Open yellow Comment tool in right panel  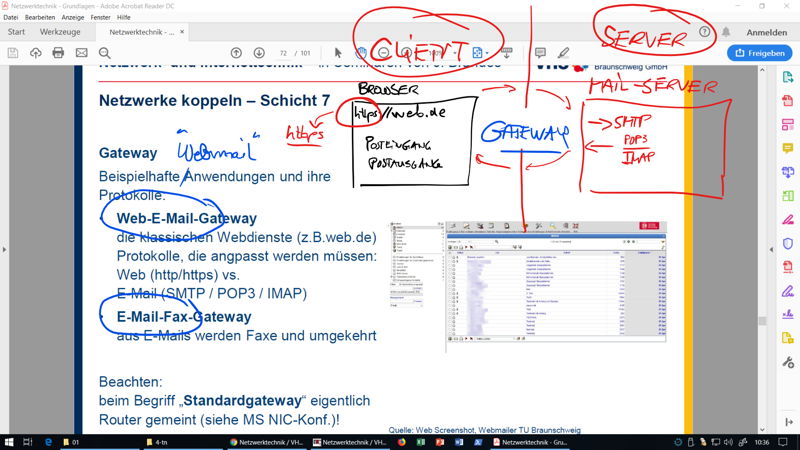(787, 148)
